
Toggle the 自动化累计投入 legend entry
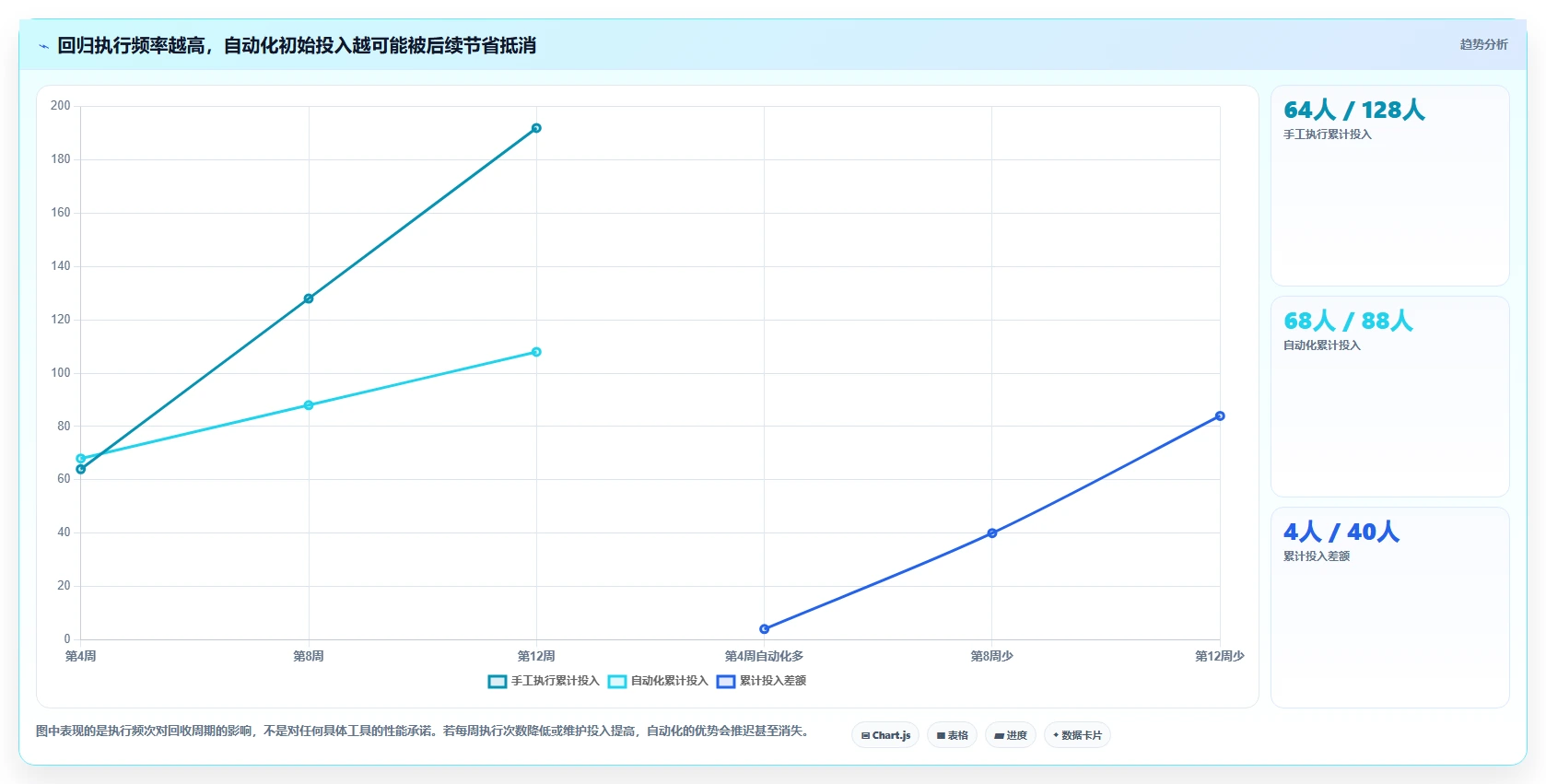point(658,681)
